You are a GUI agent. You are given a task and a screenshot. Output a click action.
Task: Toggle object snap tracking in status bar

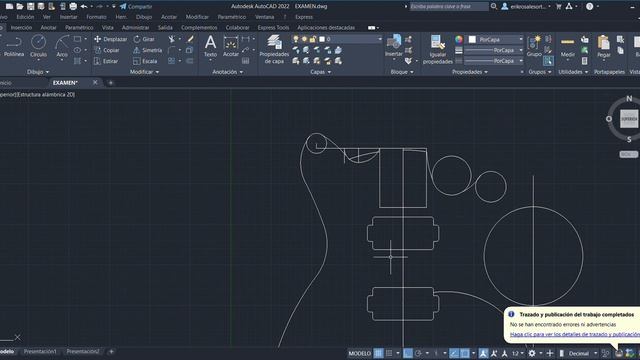click(454, 353)
